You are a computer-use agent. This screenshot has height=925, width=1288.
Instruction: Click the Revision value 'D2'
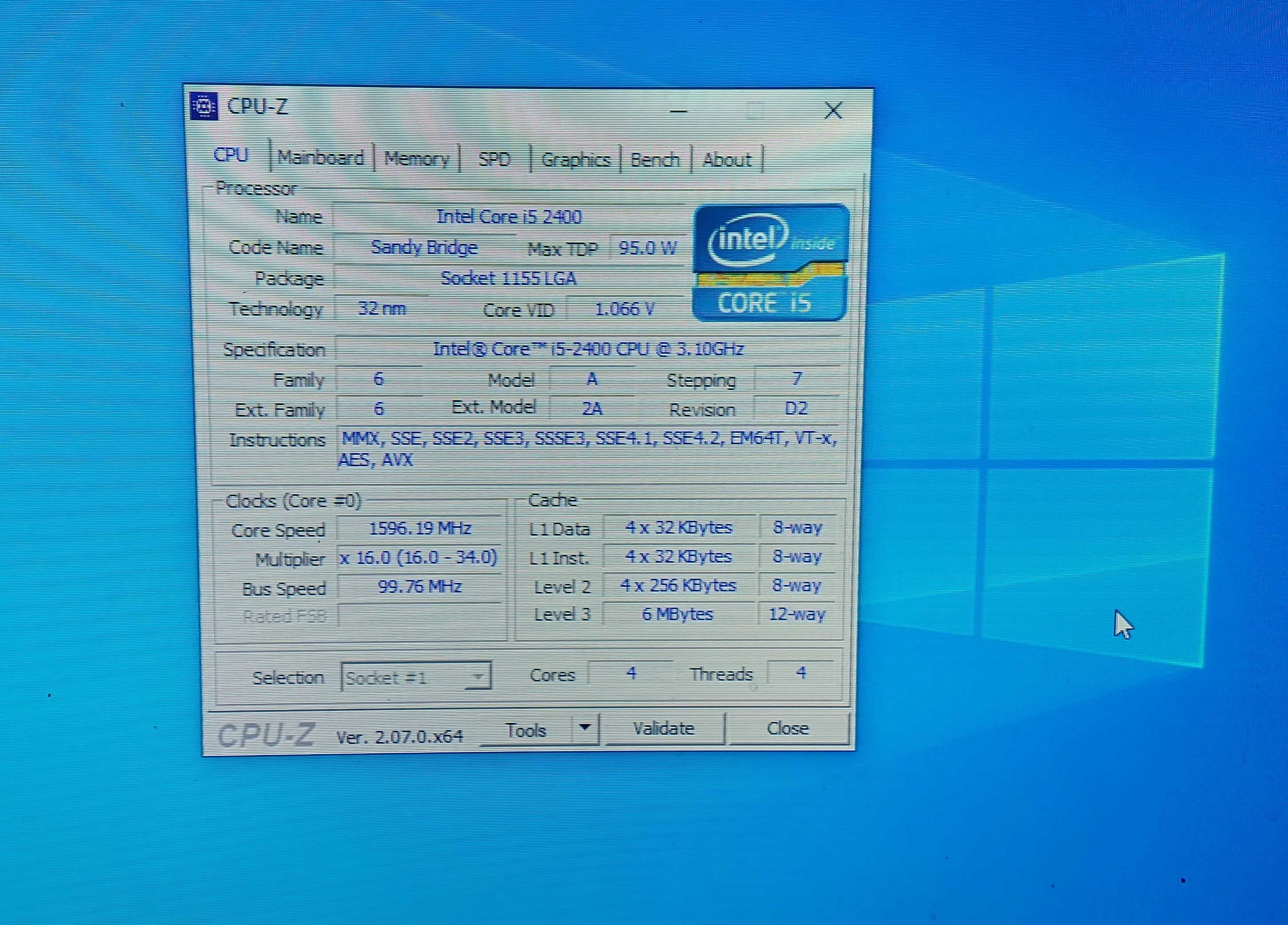pyautogui.click(x=796, y=408)
